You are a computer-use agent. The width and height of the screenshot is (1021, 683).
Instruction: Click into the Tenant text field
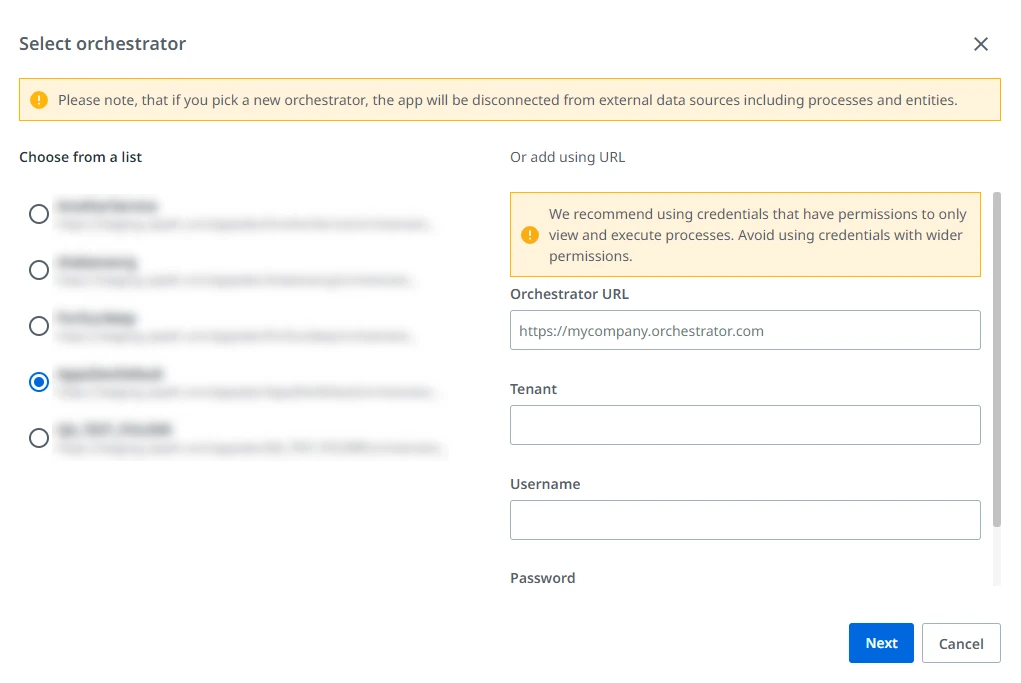click(745, 425)
